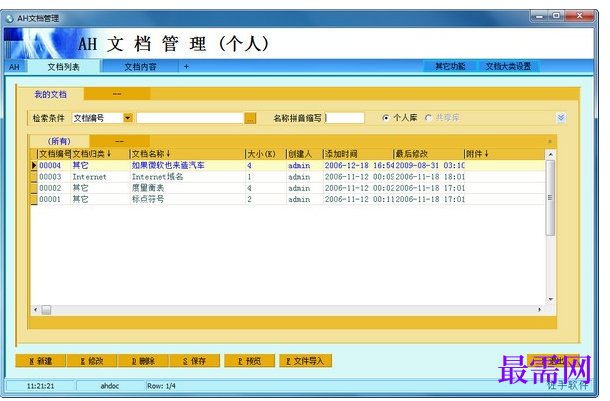Click the 最后修改 column header
Screen dimensions: 610x401
[429, 154]
